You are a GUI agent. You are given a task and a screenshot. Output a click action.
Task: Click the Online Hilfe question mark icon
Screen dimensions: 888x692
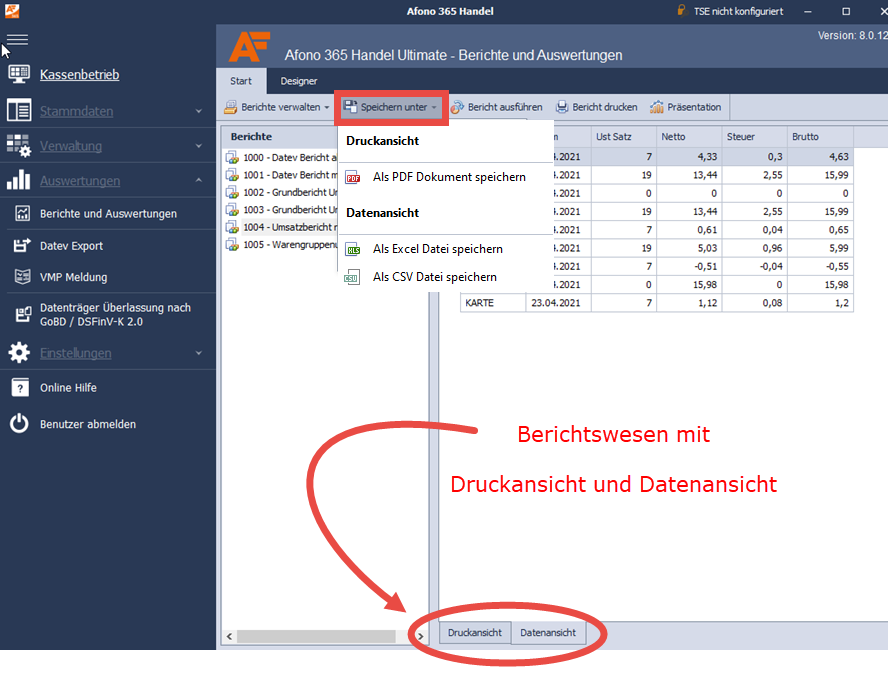point(20,387)
